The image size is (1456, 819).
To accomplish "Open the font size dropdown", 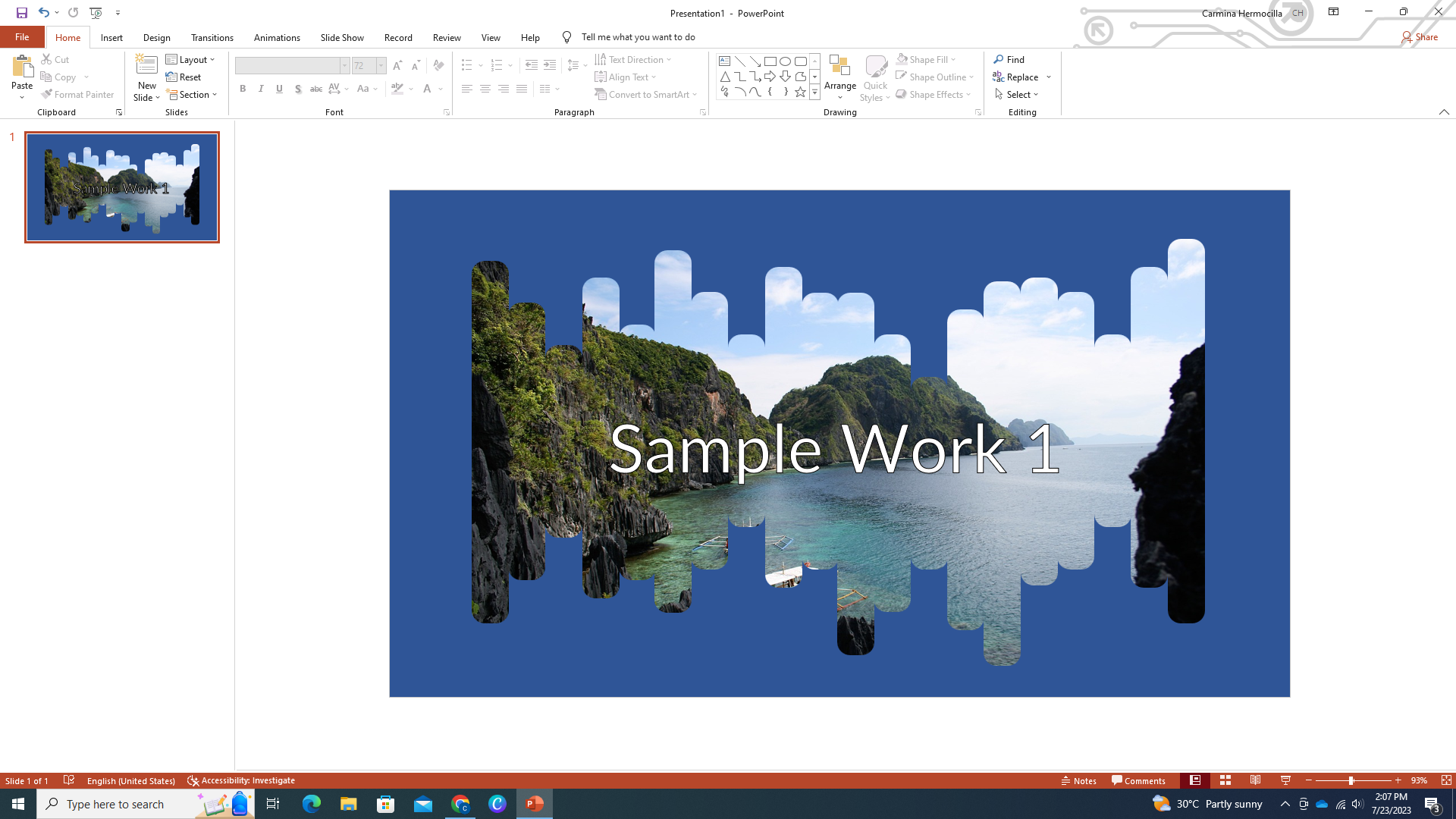I will (381, 66).
